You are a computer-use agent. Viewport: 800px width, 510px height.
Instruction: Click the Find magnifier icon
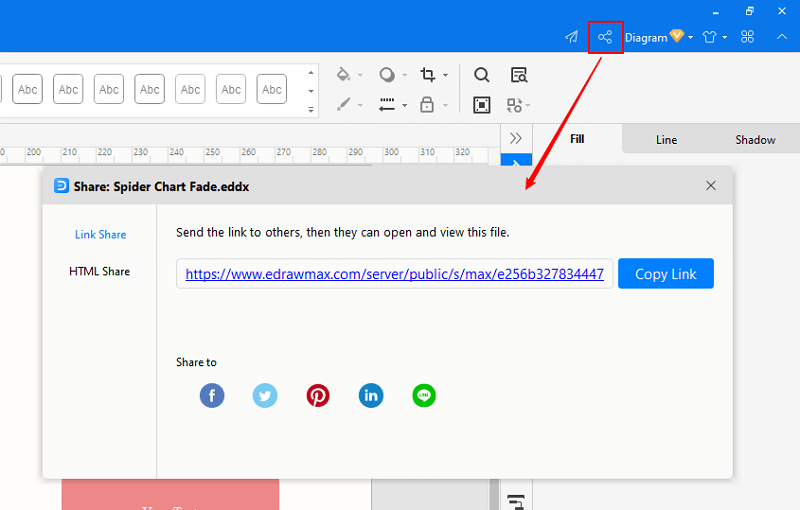coord(482,75)
